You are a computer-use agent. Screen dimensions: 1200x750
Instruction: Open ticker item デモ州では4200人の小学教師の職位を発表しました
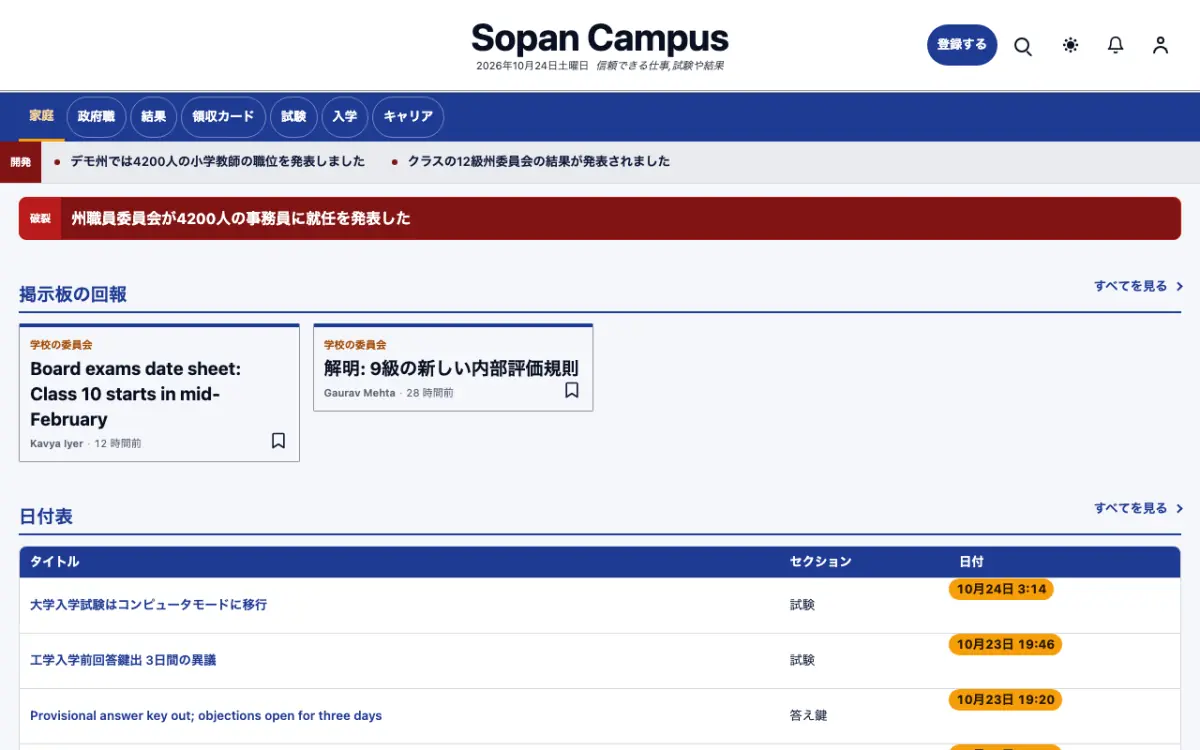[218, 161]
